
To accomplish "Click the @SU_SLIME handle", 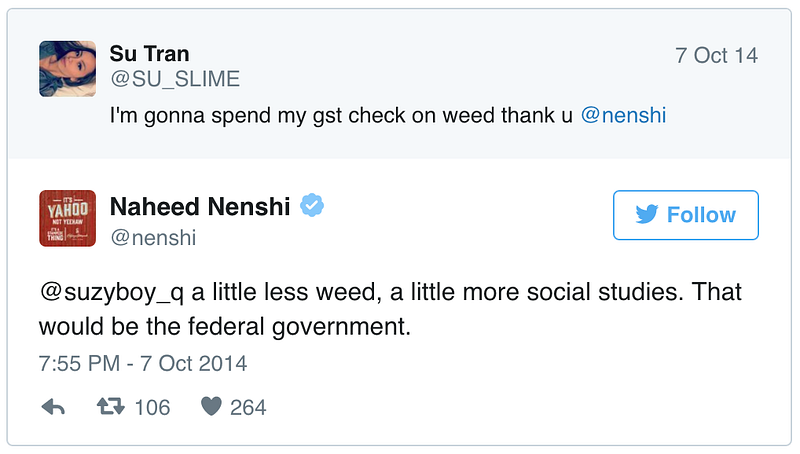I will pyautogui.click(x=175, y=79).
